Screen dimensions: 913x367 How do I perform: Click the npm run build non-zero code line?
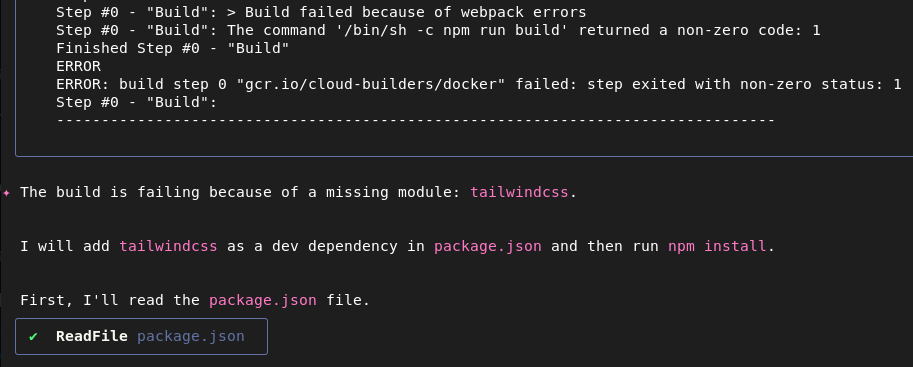(x=438, y=30)
